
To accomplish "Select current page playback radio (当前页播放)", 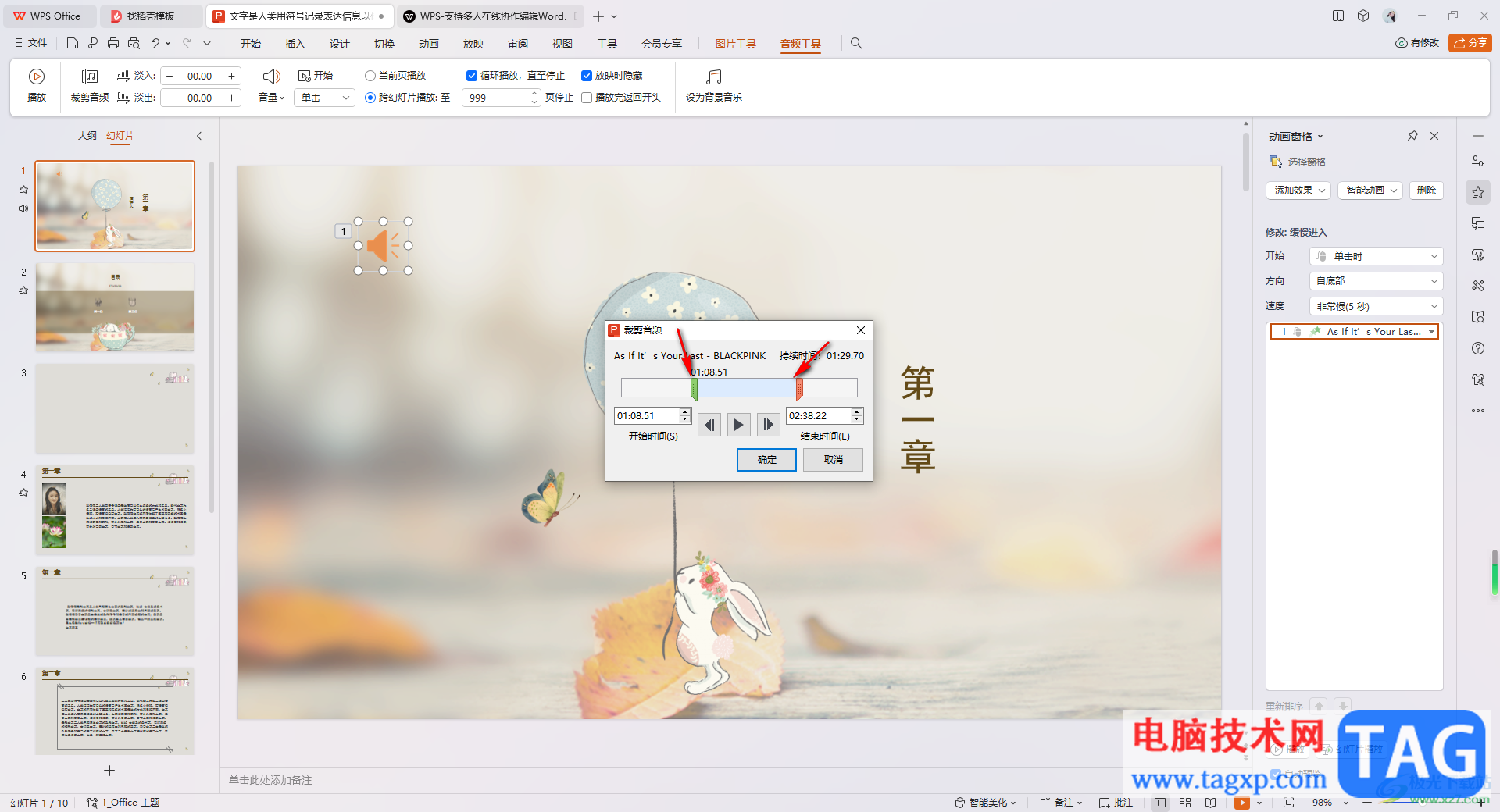I will (x=370, y=76).
